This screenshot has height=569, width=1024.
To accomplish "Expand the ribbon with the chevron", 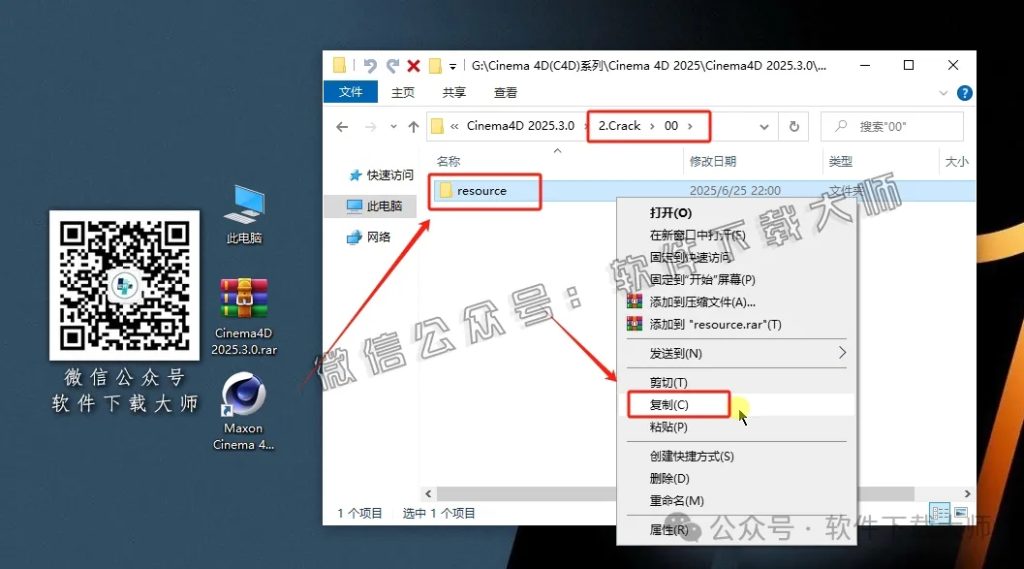I will [x=943, y=93].
